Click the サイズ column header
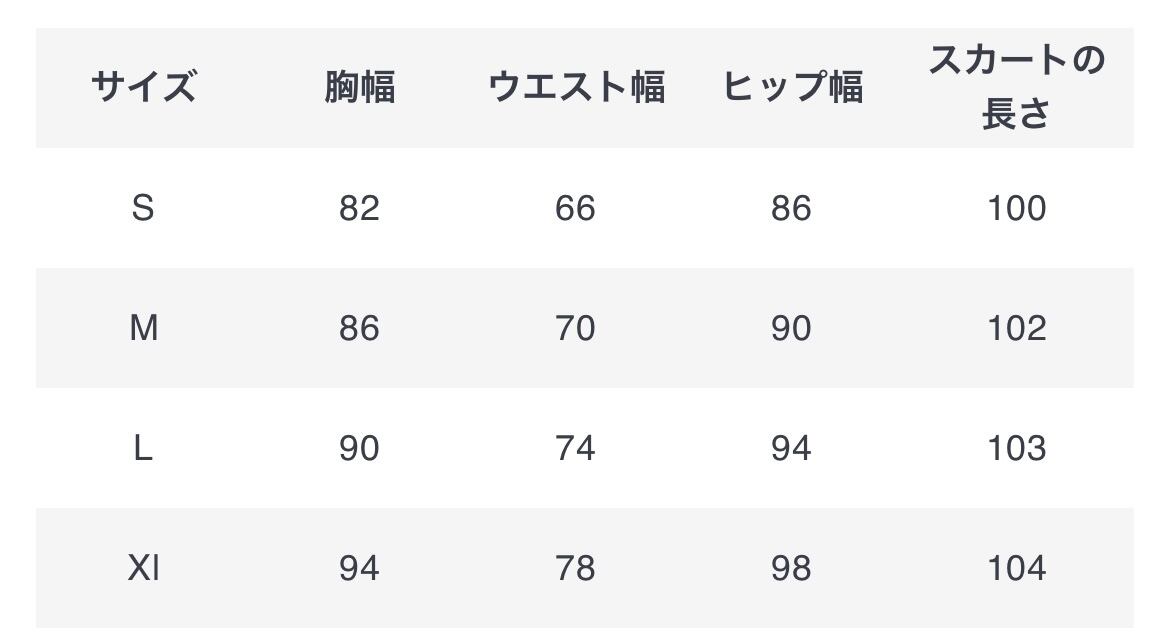The height and width of the screenshot is (636, 1170). click(x=143, y=88)
